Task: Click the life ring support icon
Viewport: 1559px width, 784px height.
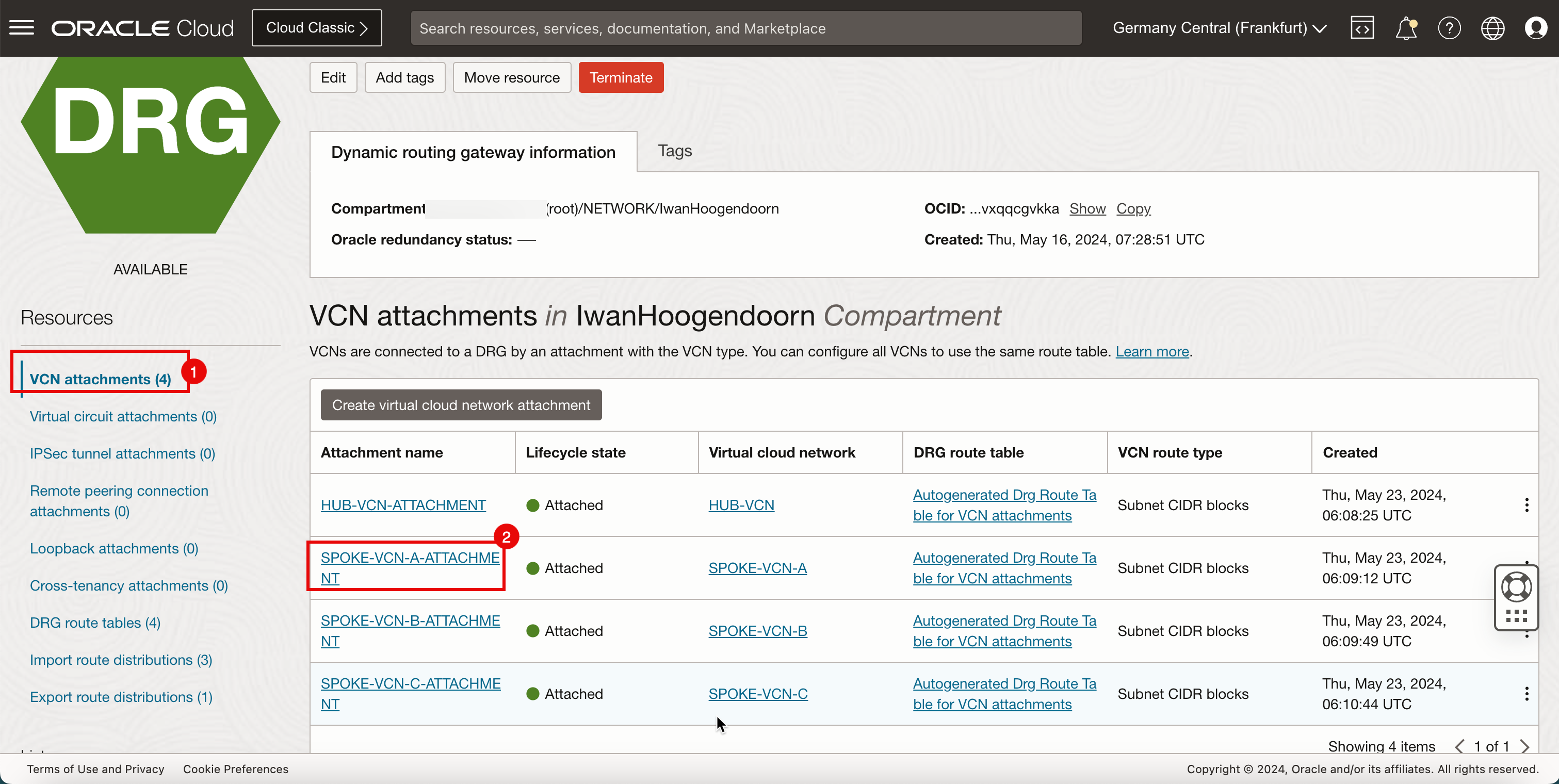Action: click(1516, 587)
